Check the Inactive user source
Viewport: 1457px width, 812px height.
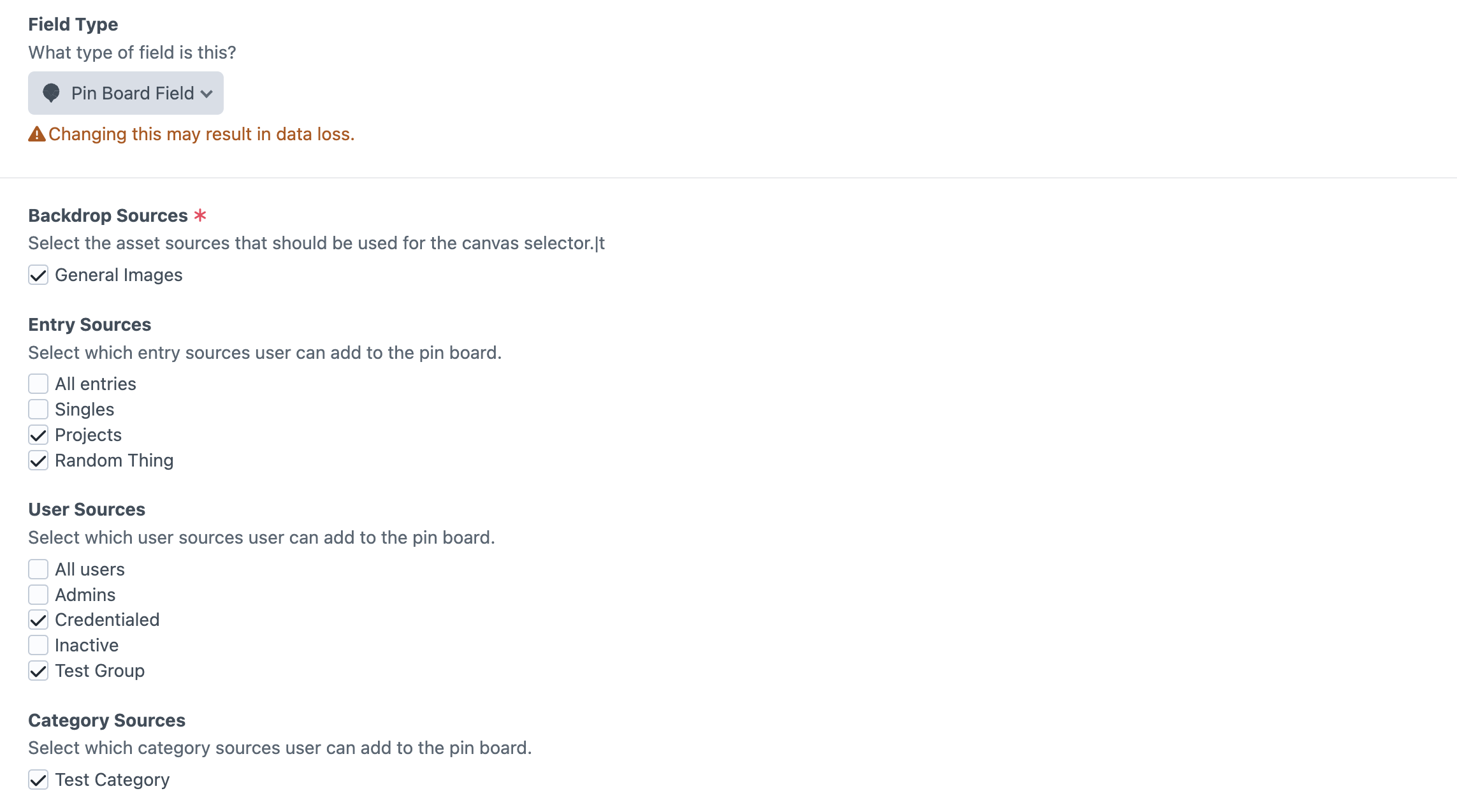point(38,645)
